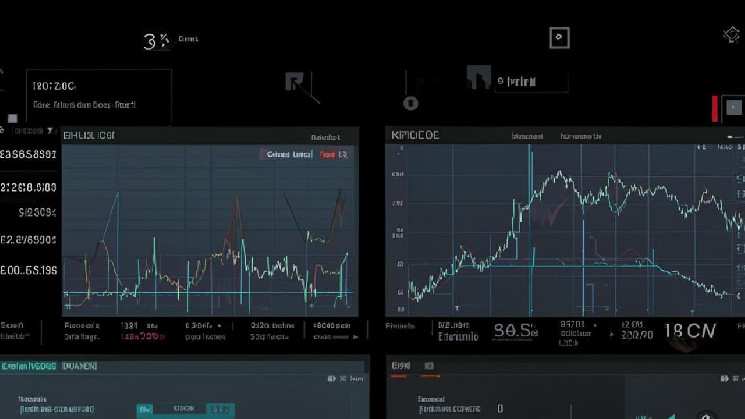Click the double-circle icon in bottom right panel

point(725,379)
